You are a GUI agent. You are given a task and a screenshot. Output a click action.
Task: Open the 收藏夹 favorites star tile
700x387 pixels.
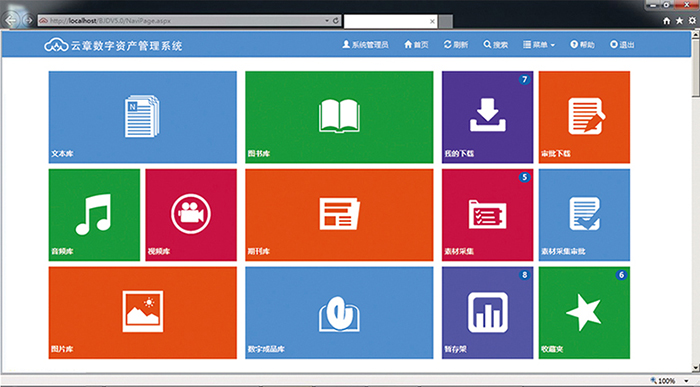coord(584,312)
